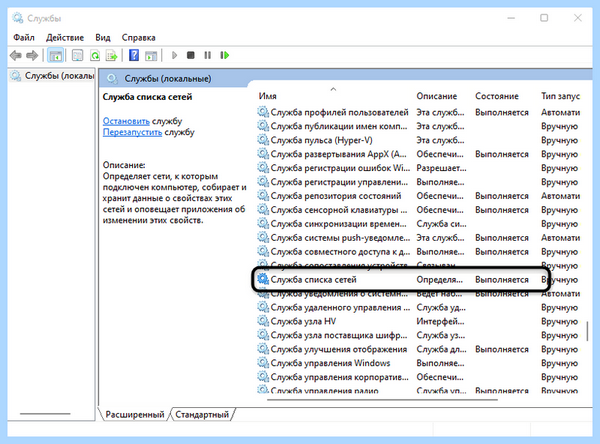Switch to the Стандартный tab
600x444 pixels.
click(x=202, y=414)
